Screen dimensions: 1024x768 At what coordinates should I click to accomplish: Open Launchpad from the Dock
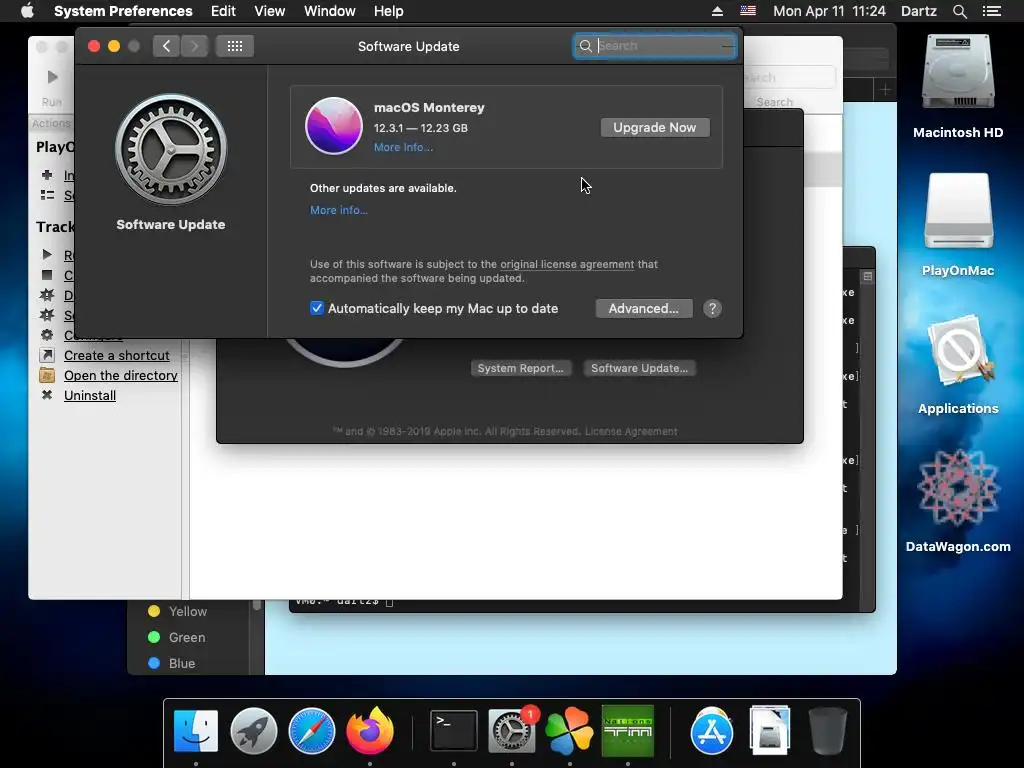click(253, 731)
